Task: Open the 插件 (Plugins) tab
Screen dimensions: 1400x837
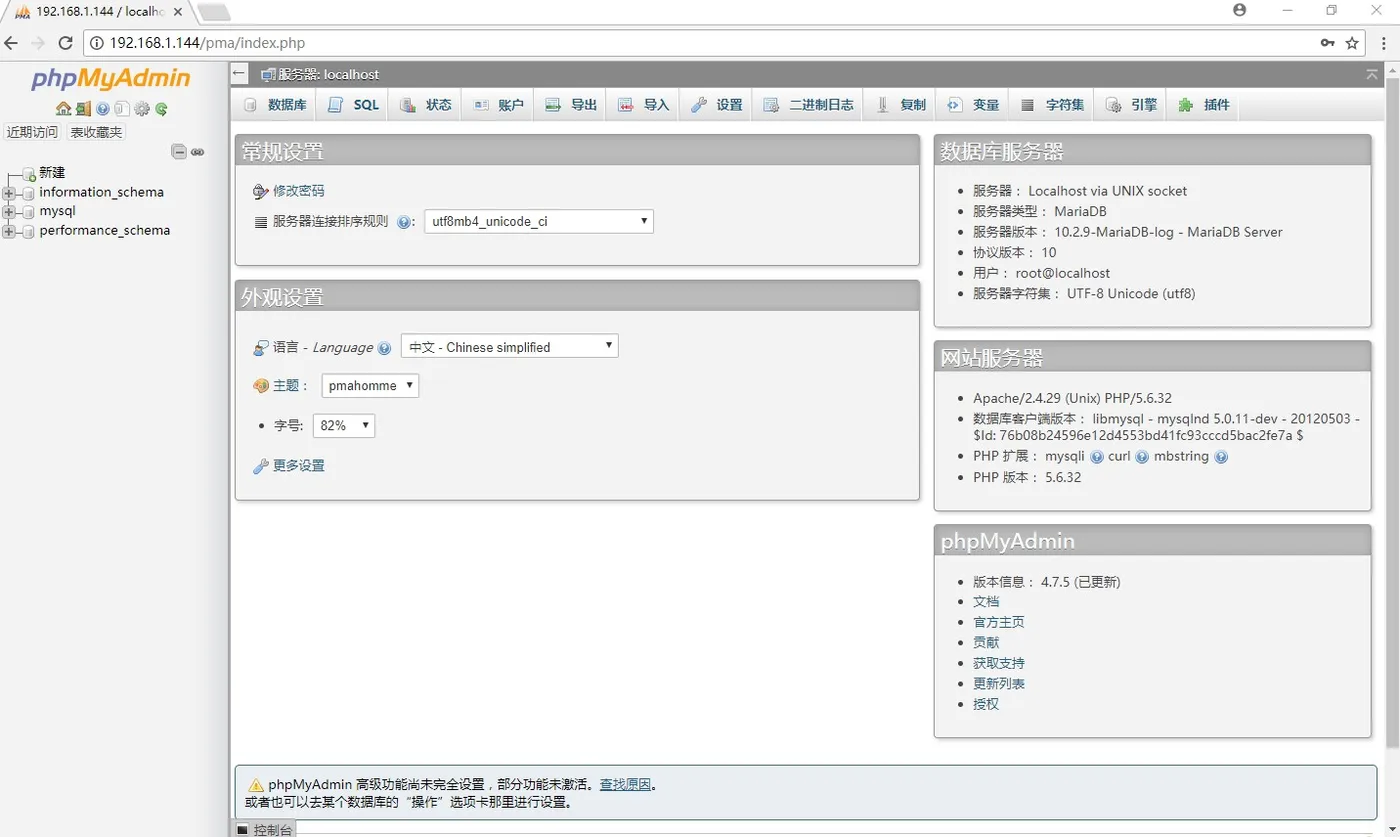Action: tap(1203, 105)
